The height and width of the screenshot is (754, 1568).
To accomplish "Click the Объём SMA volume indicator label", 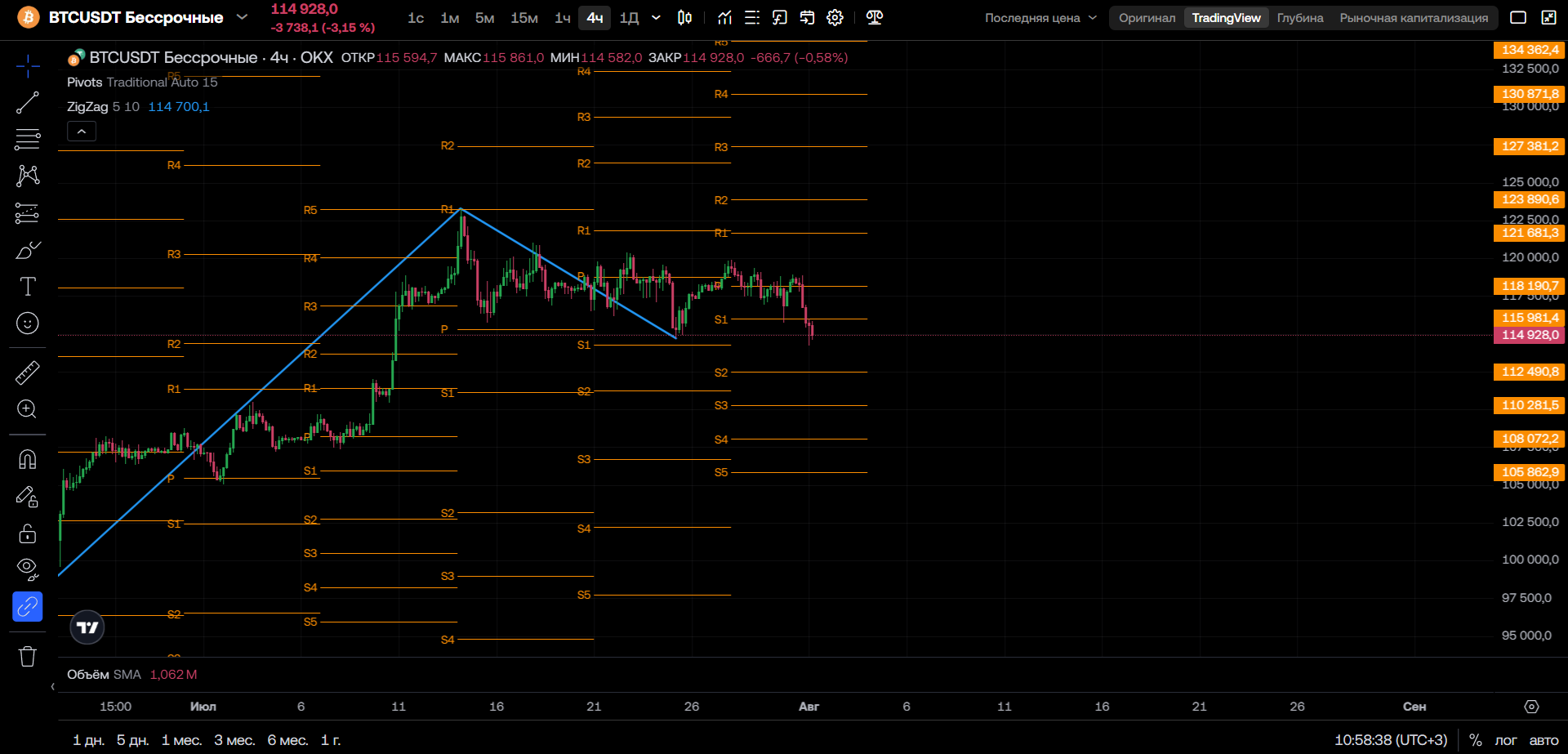I will (x=104, y=675).
